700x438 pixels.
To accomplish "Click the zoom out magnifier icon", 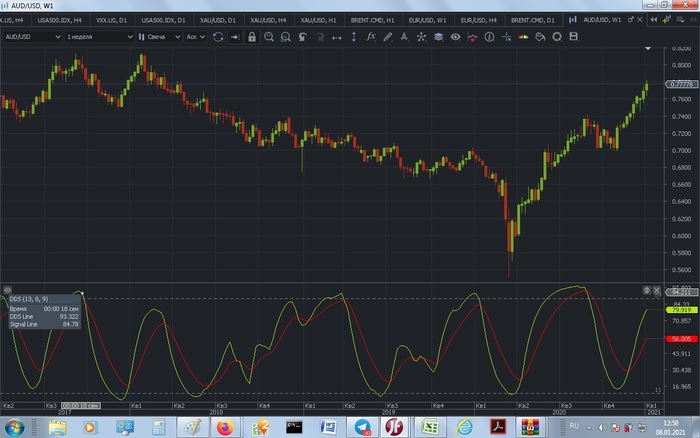I will point(285,37).
